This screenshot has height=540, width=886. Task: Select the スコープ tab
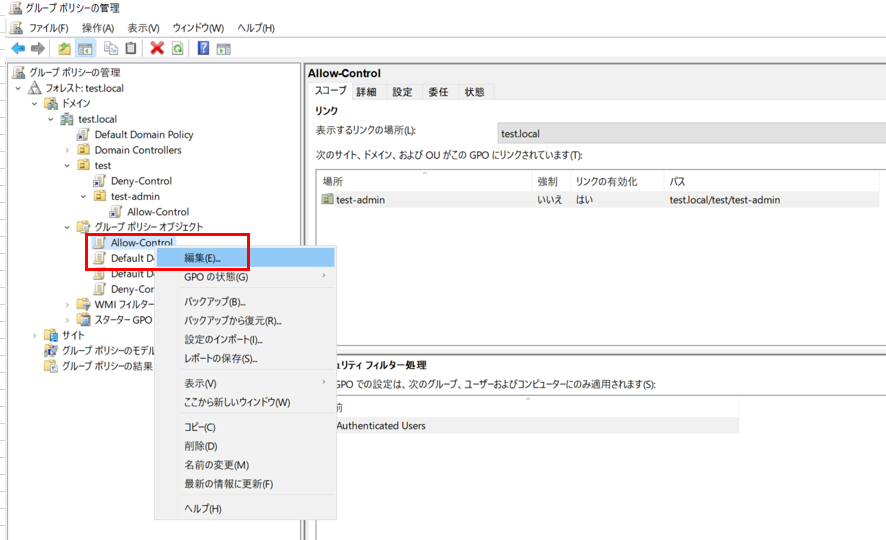tap(330, 91)
